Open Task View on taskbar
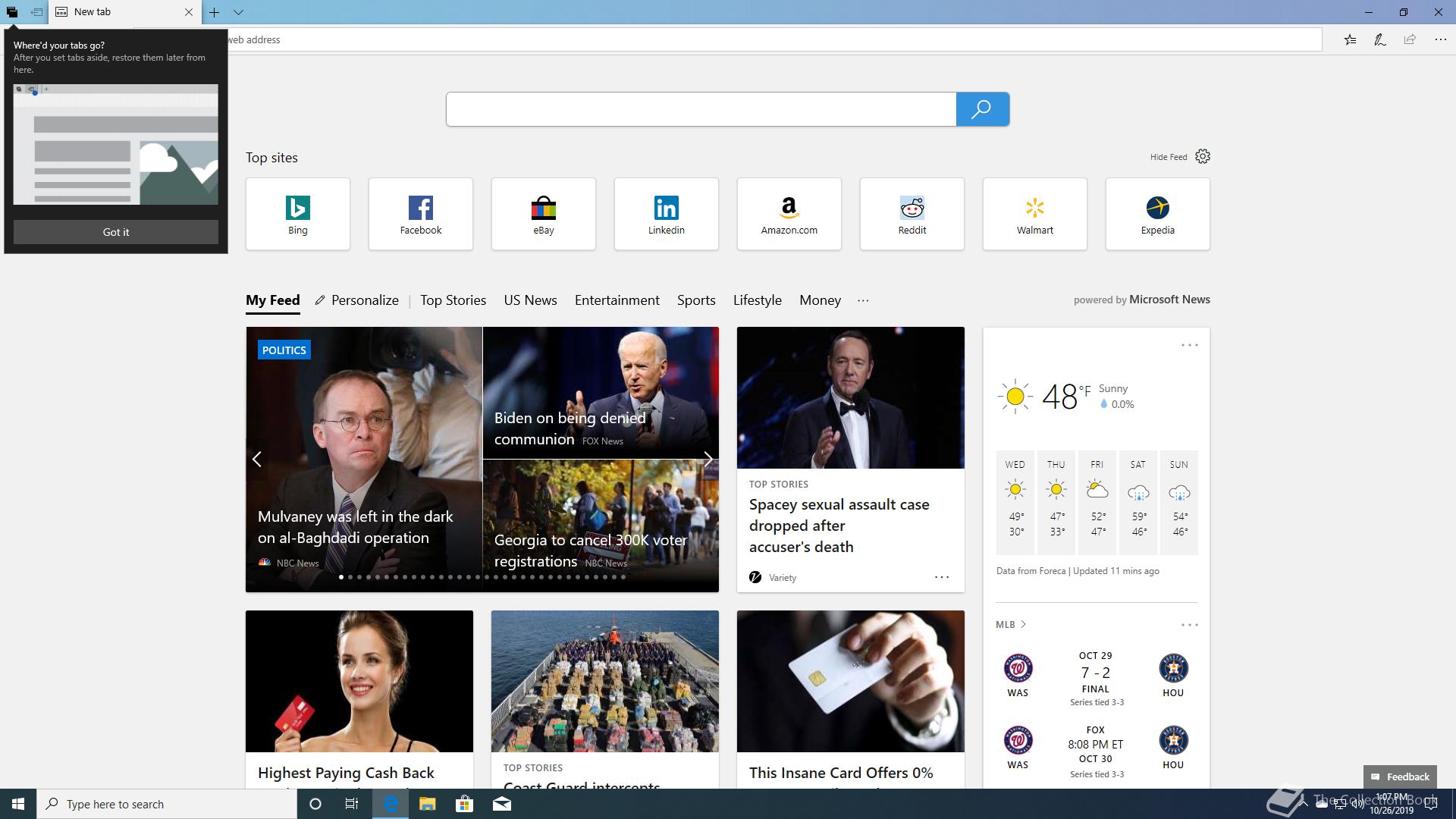The width and height of the screenshot is (1456, 819). pyautogui.click(x=352, y=804)
